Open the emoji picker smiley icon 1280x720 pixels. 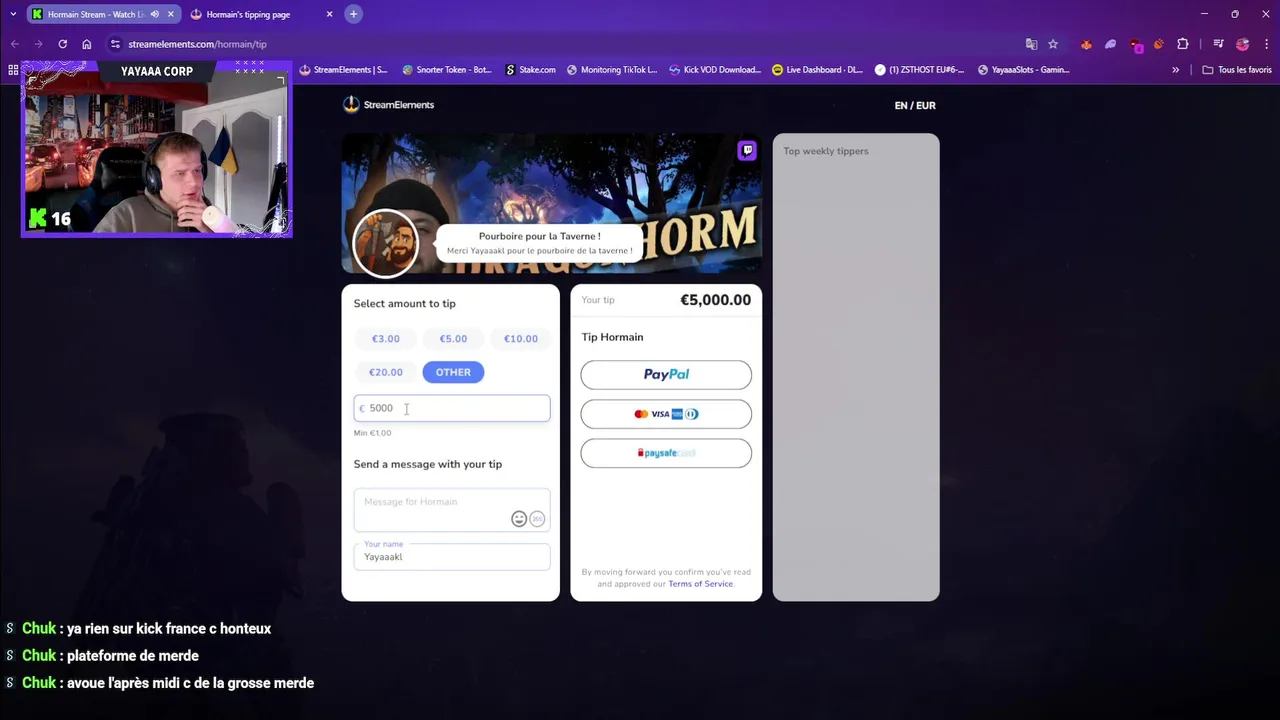coord(519,518)
